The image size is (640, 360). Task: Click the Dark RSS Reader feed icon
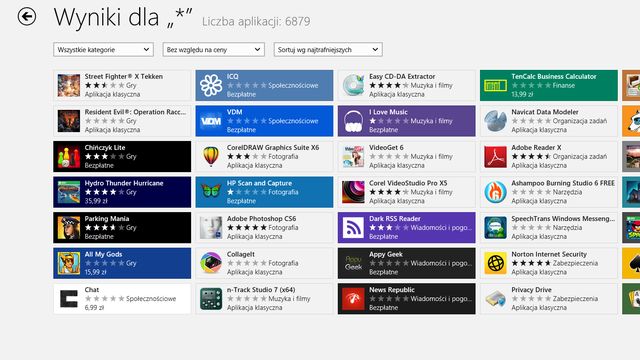(353, 227)
